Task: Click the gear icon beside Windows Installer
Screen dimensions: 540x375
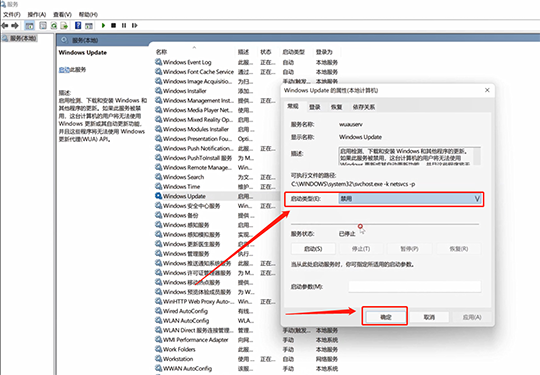Action: point(158,91)
